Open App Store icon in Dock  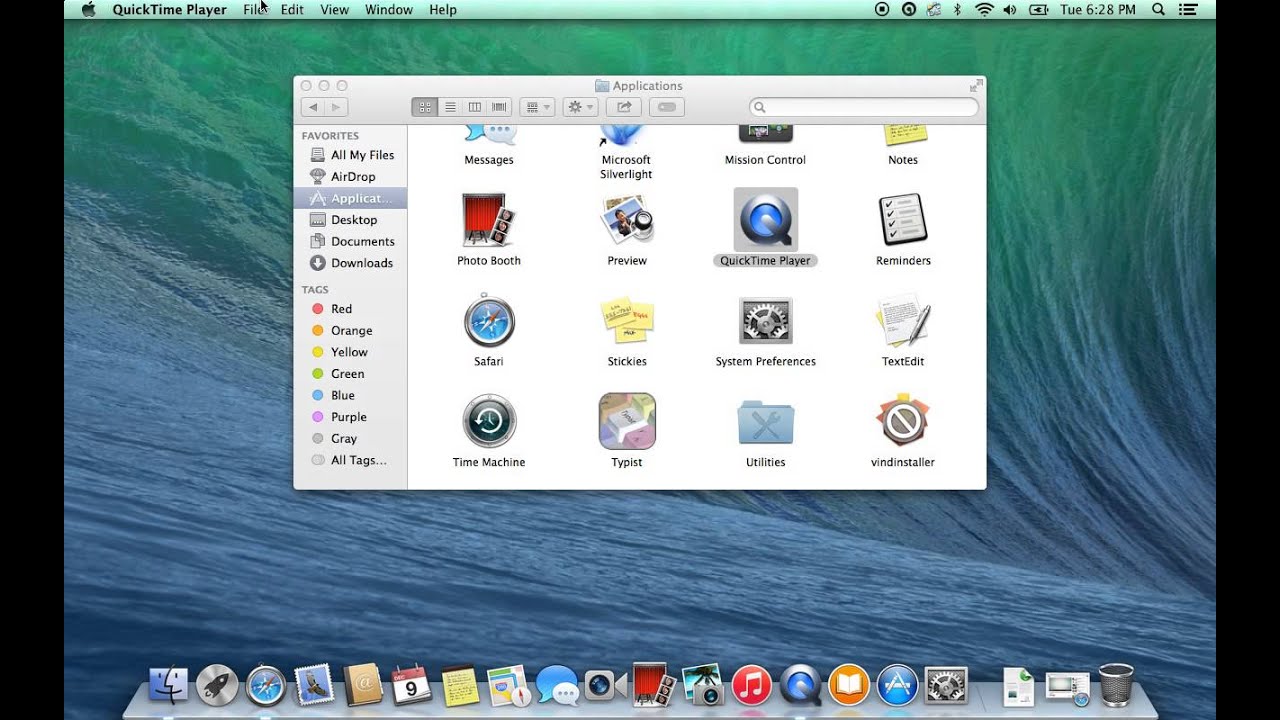pyautogui.click(x=897, y=686)
